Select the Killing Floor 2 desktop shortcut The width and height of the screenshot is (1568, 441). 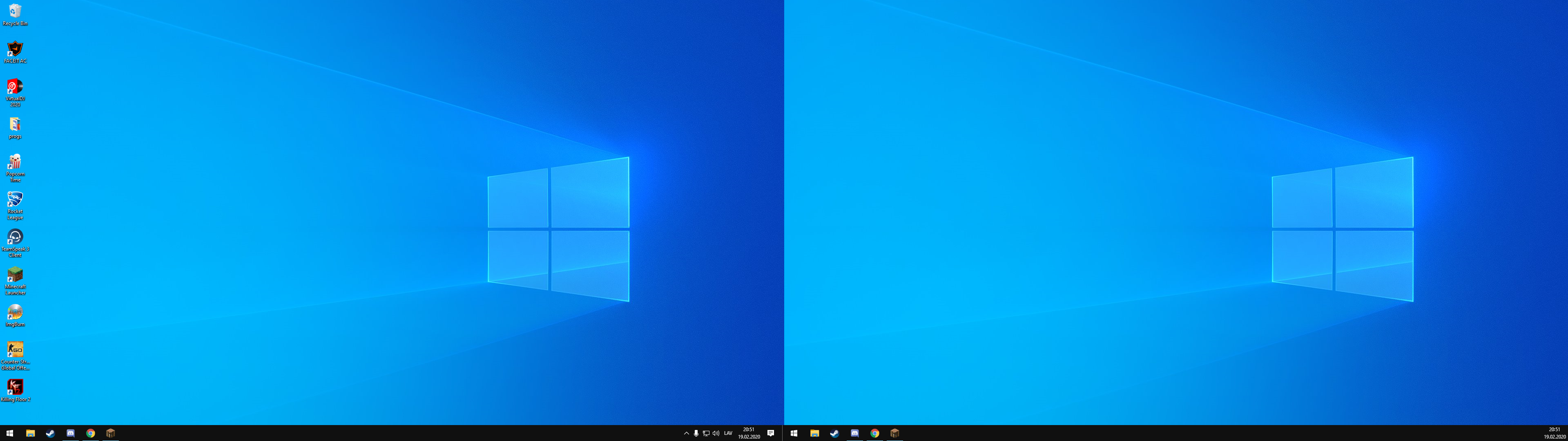(15, 390)
